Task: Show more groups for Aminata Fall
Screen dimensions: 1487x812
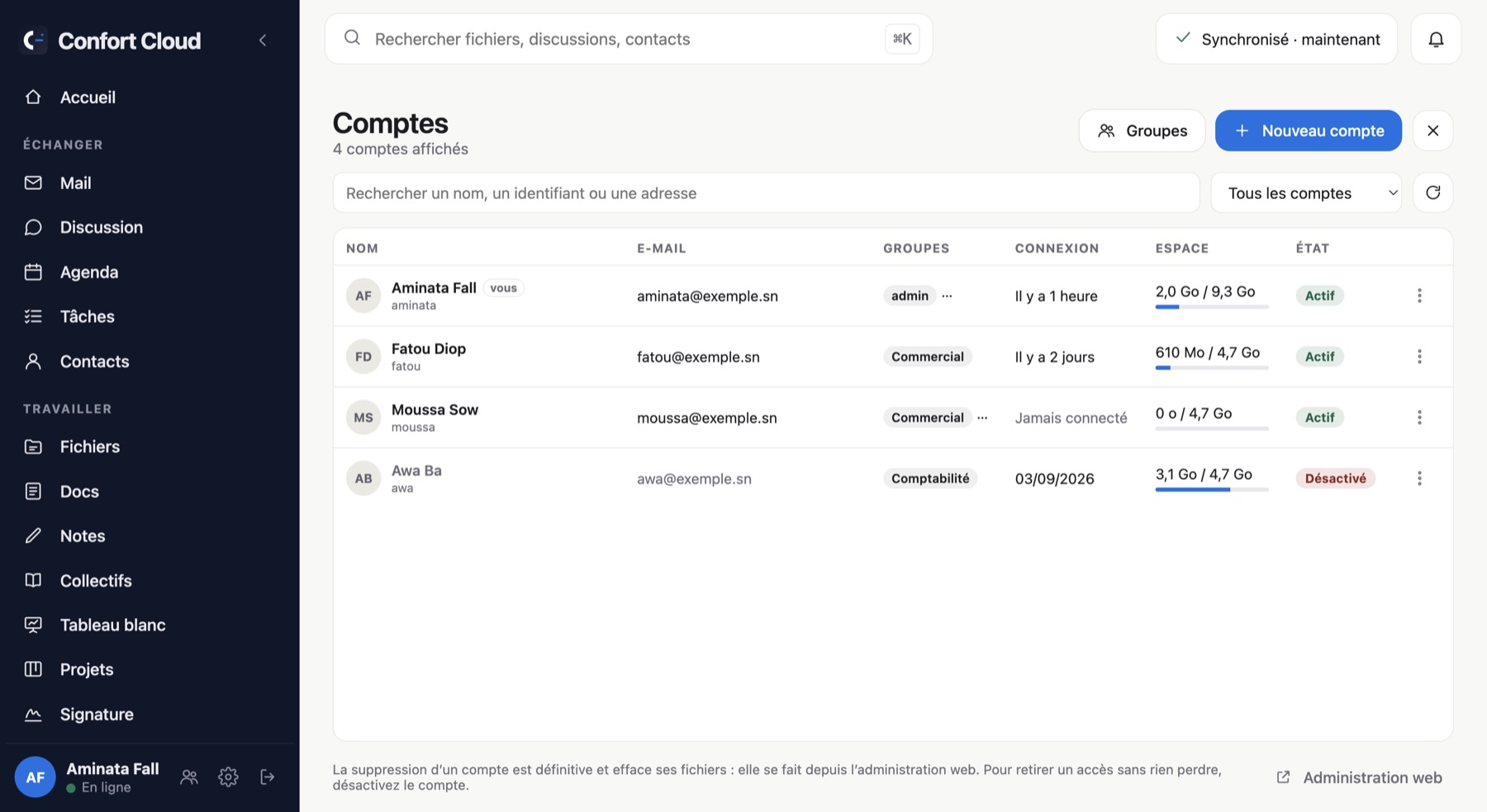Action: click(947, 296)
